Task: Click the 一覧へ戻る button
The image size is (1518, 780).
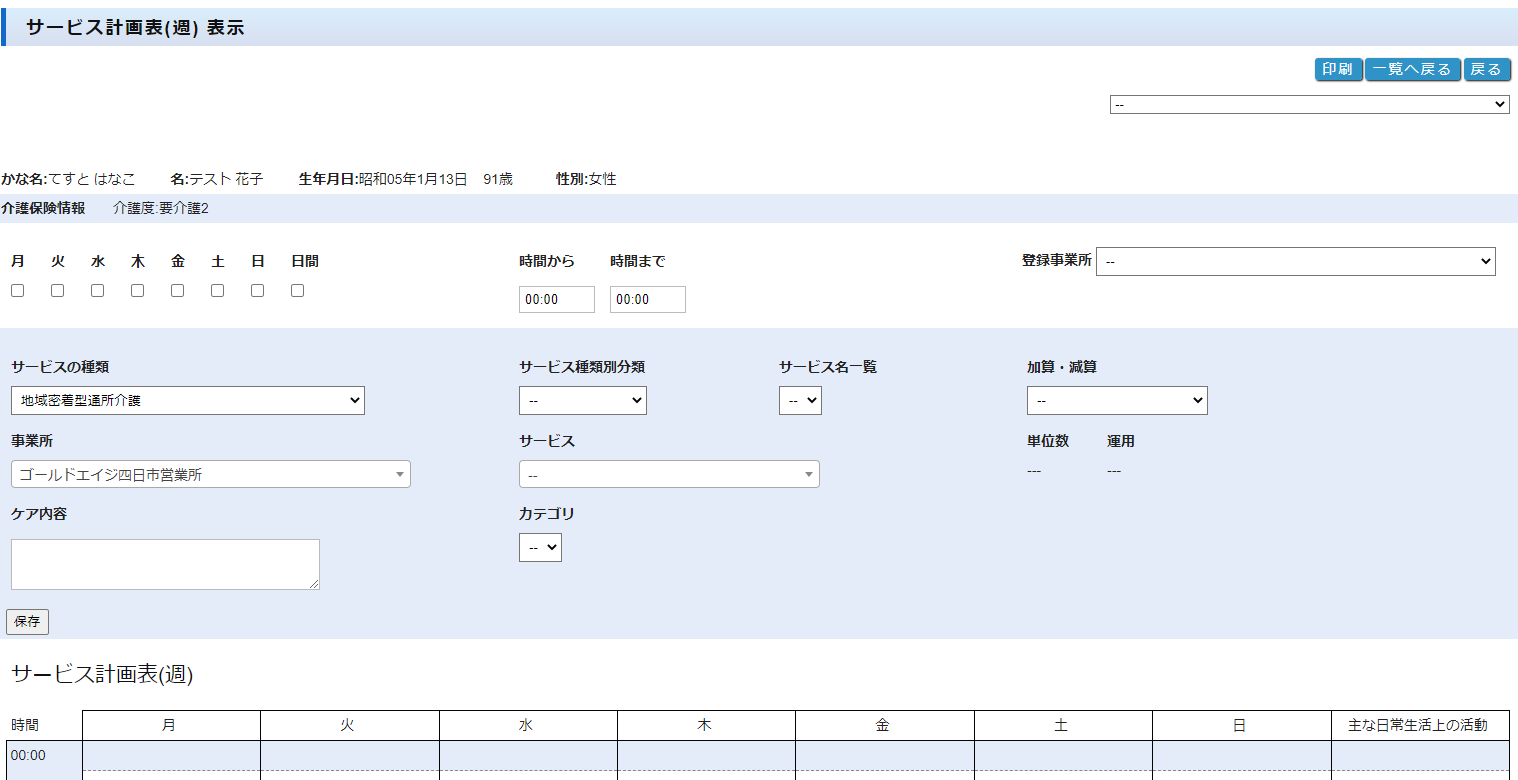Action: coord(1412,69)
